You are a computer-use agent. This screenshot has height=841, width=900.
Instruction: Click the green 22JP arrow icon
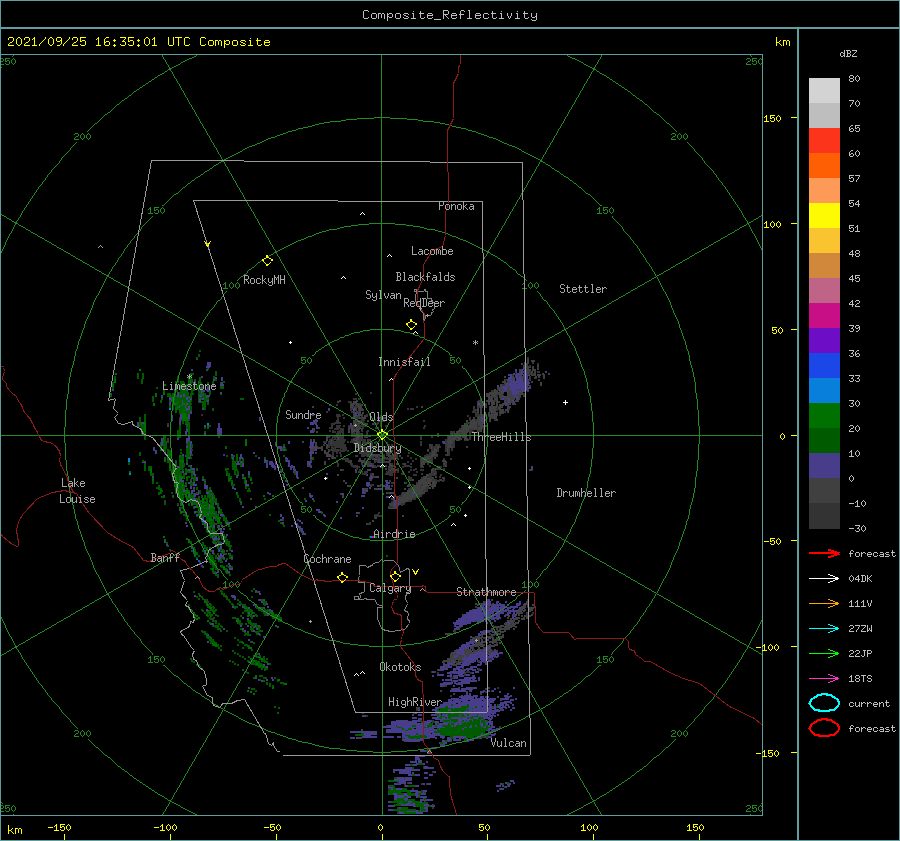[824, 653]
